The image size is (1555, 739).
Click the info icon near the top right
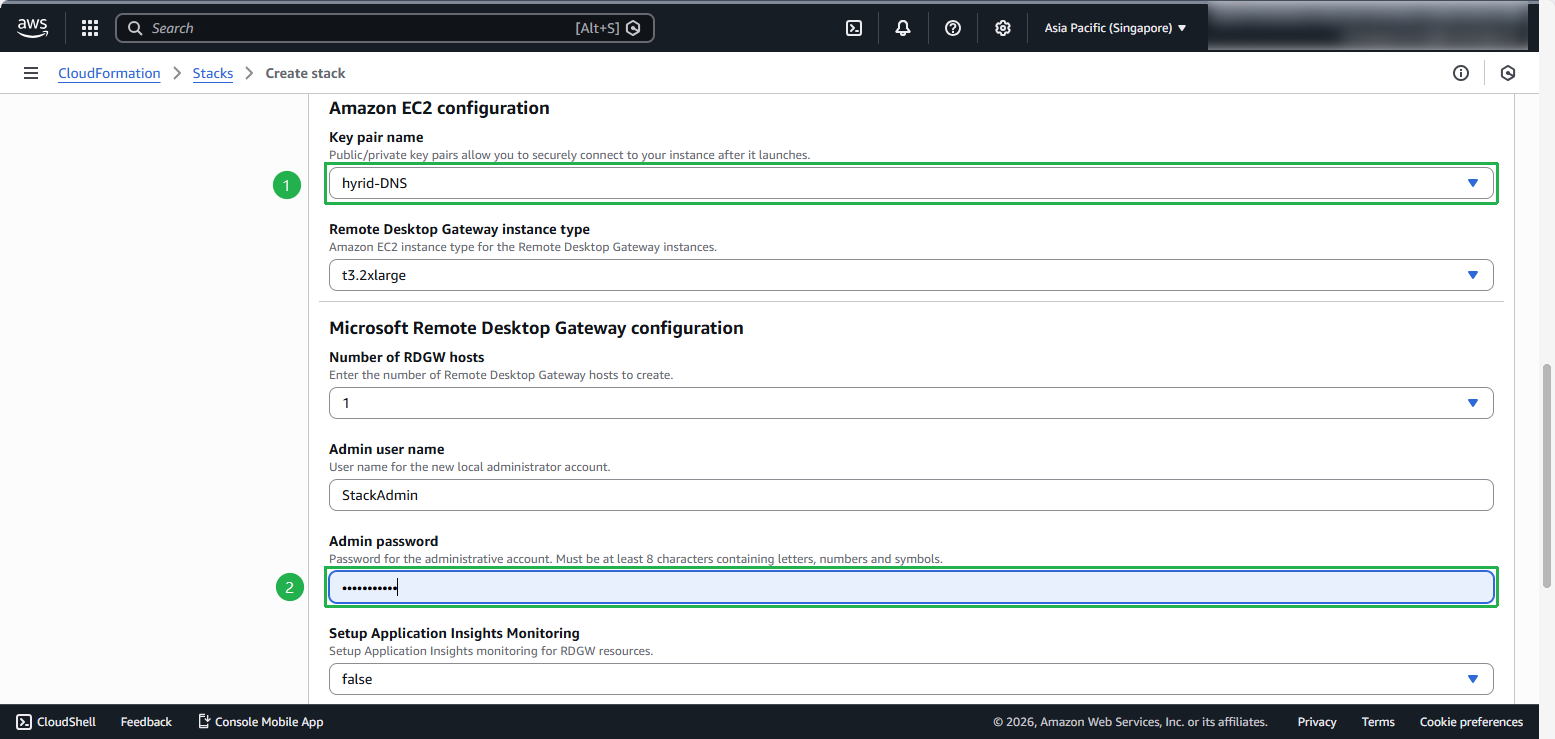click(1461, 72)
